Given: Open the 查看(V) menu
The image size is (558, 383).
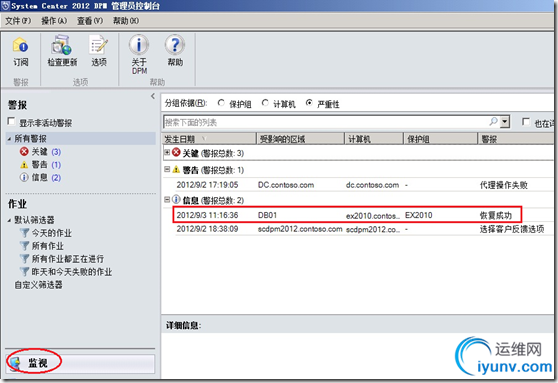Looking at the screenshot, I should click(90, 21).
